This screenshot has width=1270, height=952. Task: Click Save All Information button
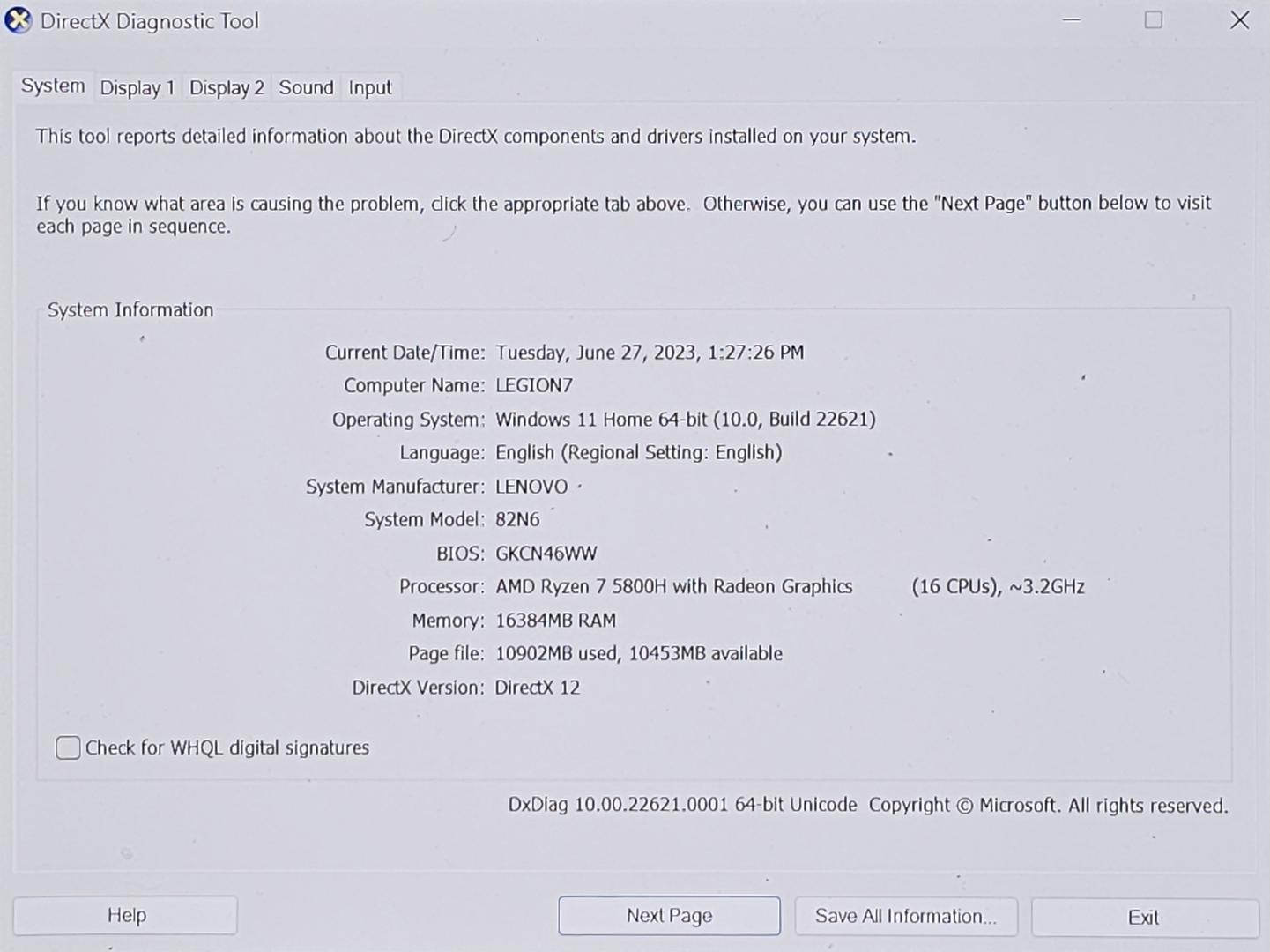coord(906,917)
